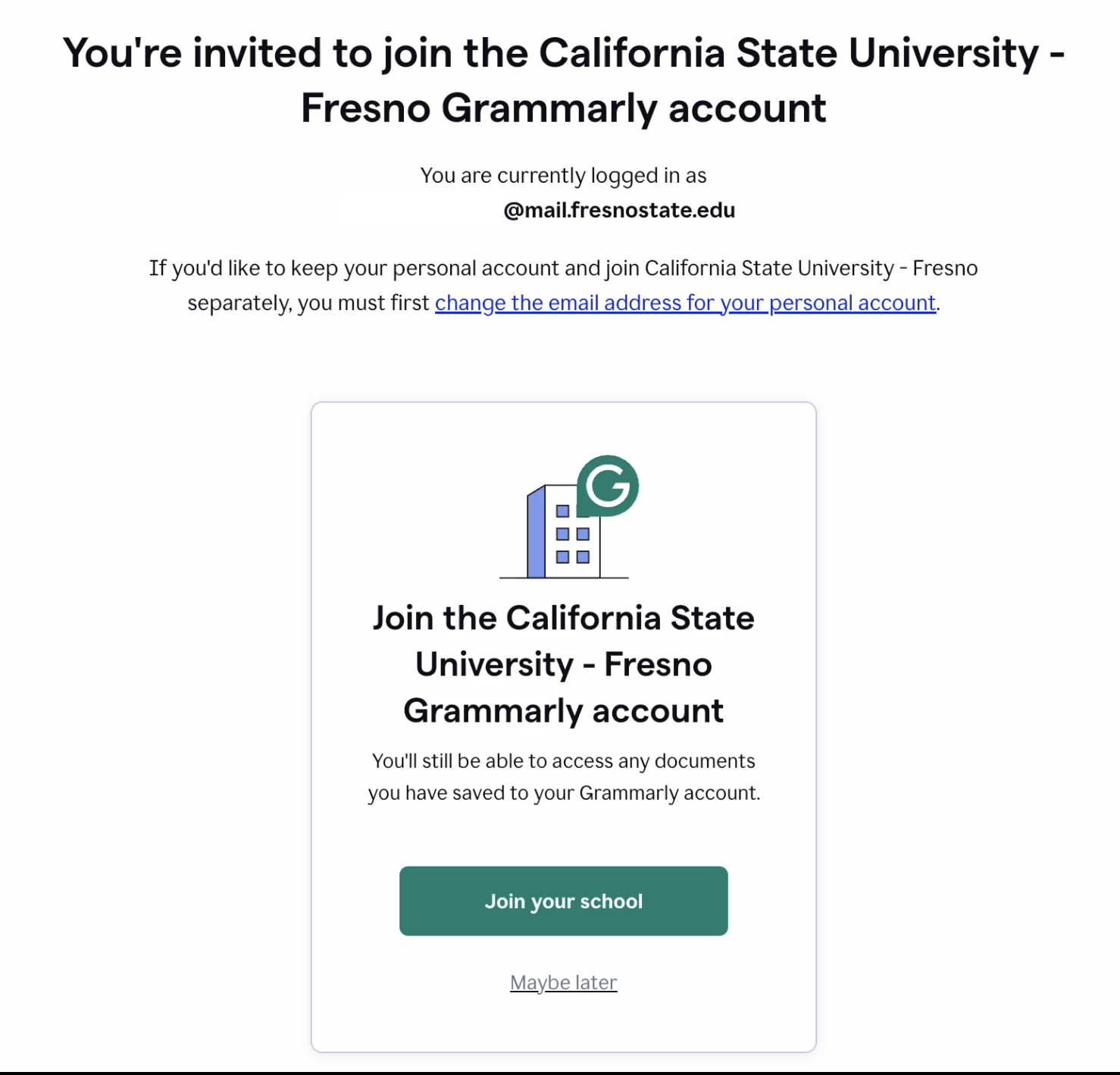Click the @mail.fresnostate.edu email text
This screenshot has height=1075, width=1120.
pos(620,210)
